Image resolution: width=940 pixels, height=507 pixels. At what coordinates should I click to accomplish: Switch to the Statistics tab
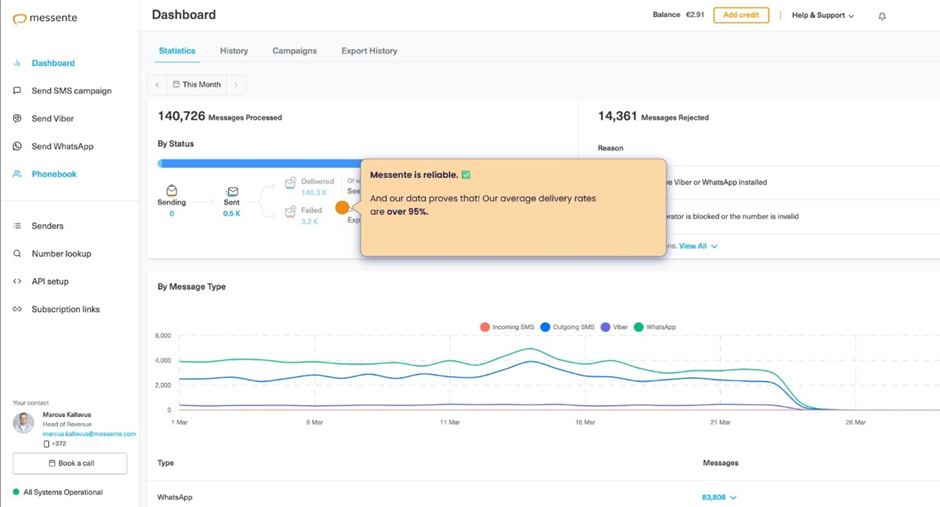(177, 51)
